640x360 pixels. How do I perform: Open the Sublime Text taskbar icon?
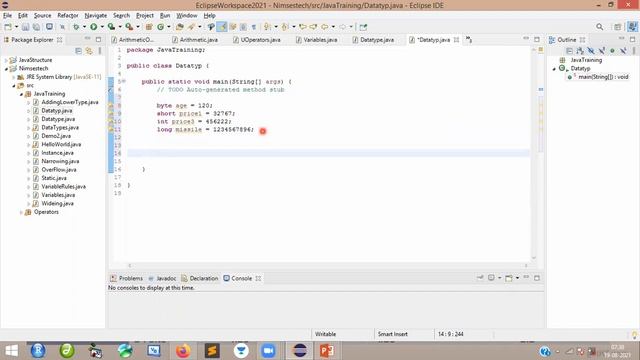[212, 351]
